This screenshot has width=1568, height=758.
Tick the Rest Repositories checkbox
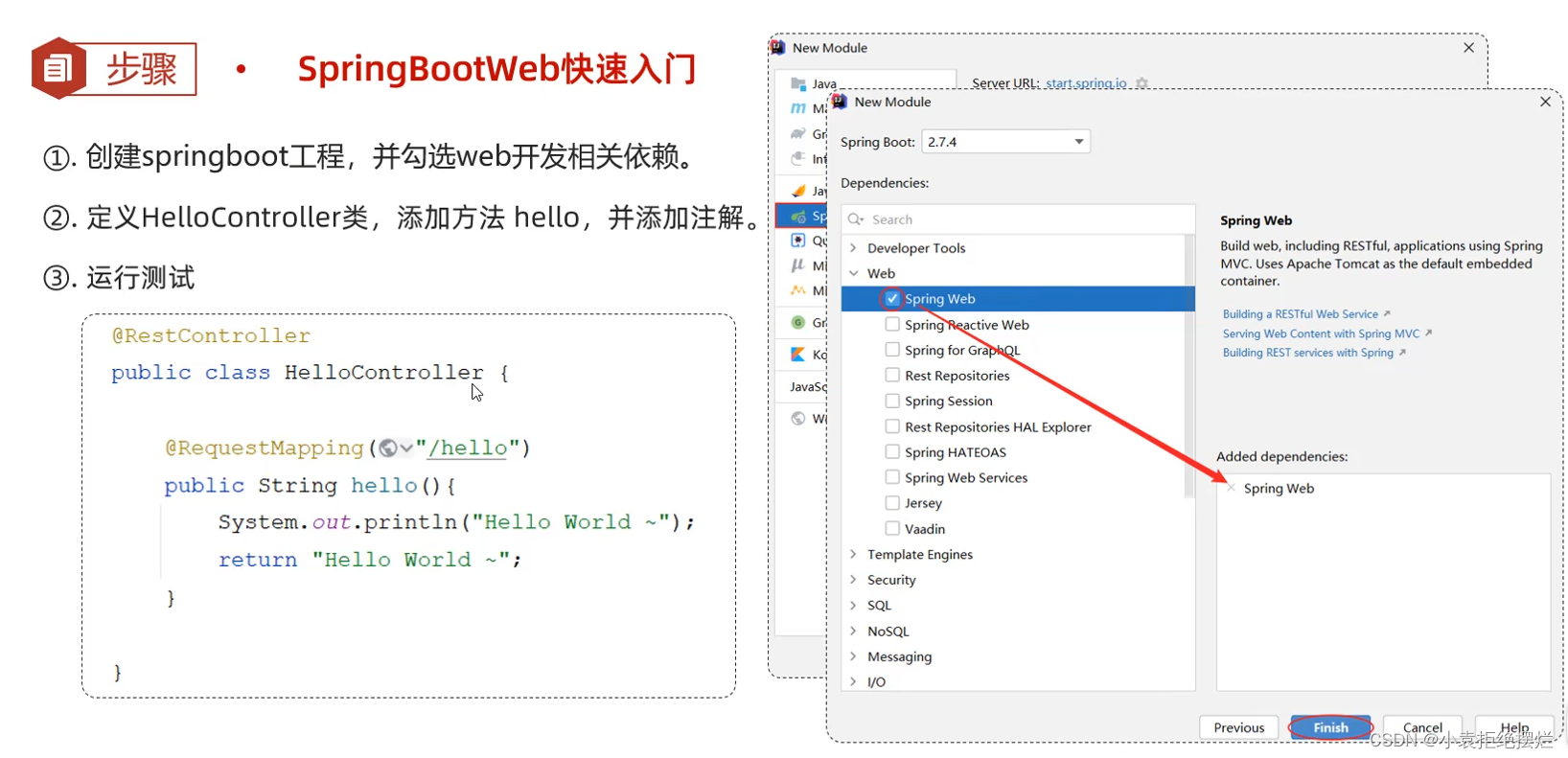(x=892, y=375)
